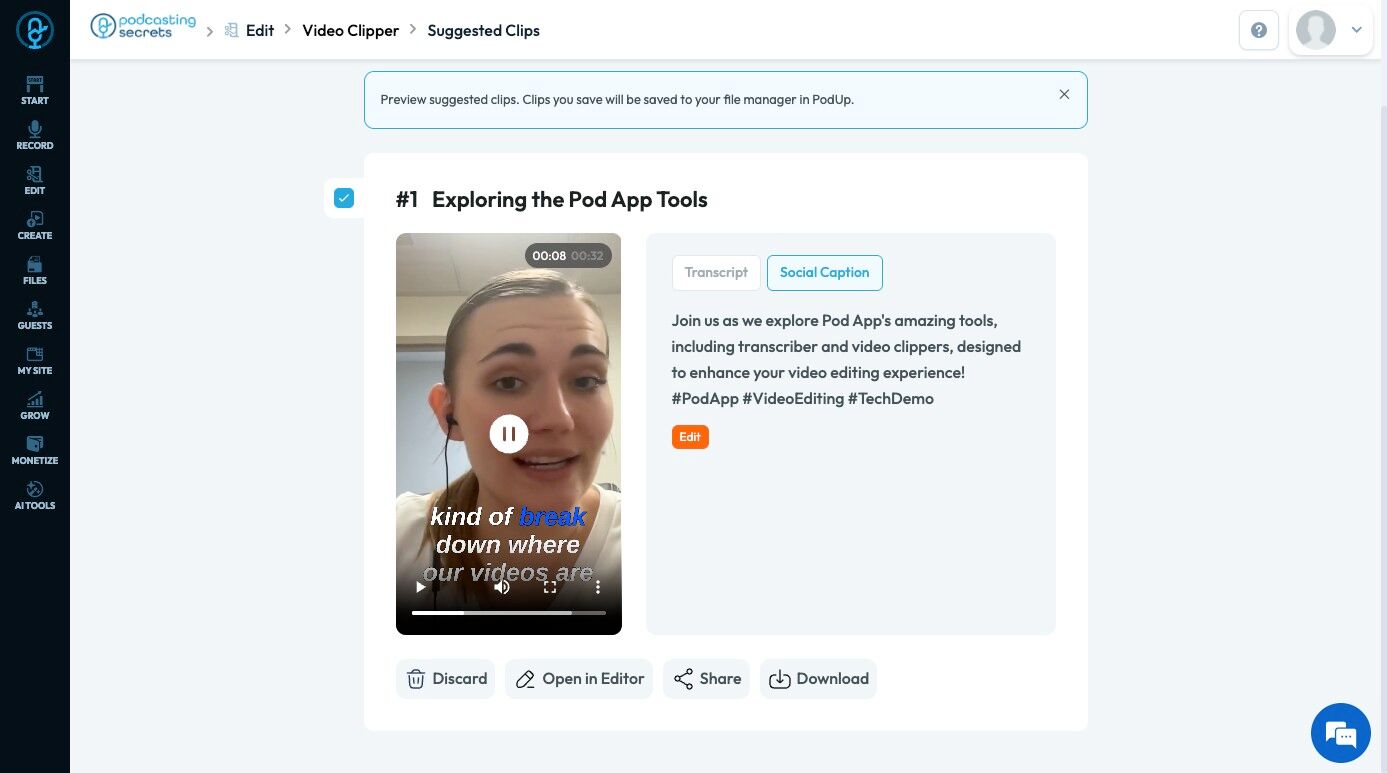Seek on the video progress bar

(509, 612)
